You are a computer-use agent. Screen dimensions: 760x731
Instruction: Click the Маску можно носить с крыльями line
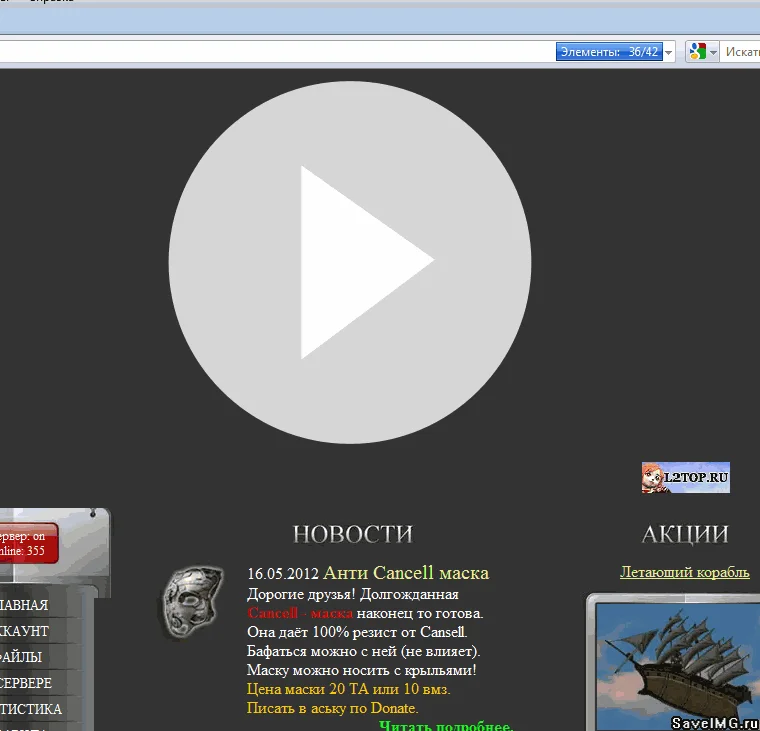point(362,670)
